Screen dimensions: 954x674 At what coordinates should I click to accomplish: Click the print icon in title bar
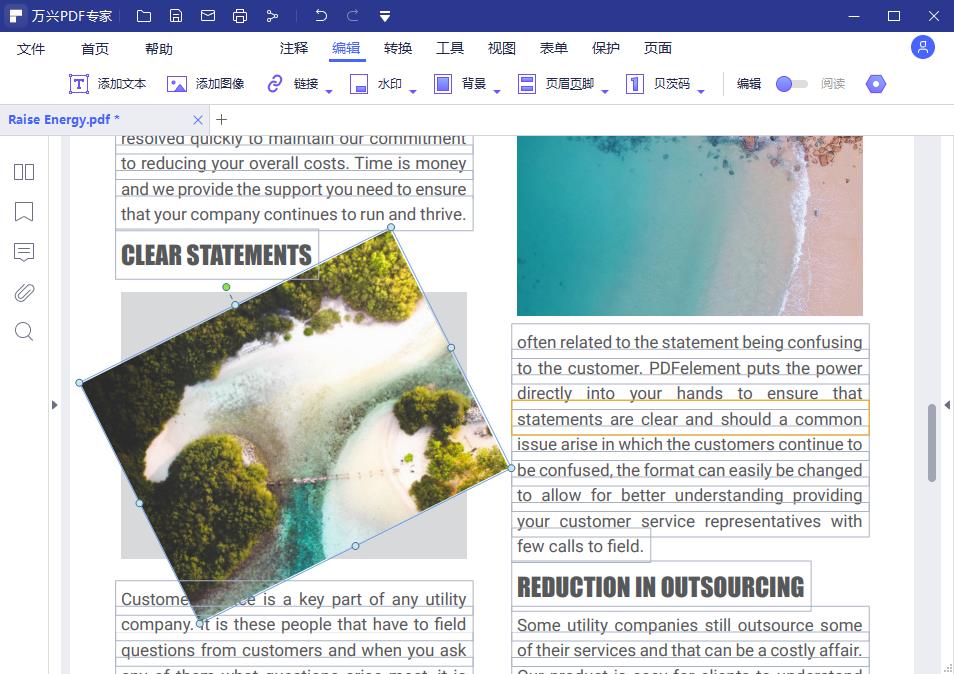point(239,16)
